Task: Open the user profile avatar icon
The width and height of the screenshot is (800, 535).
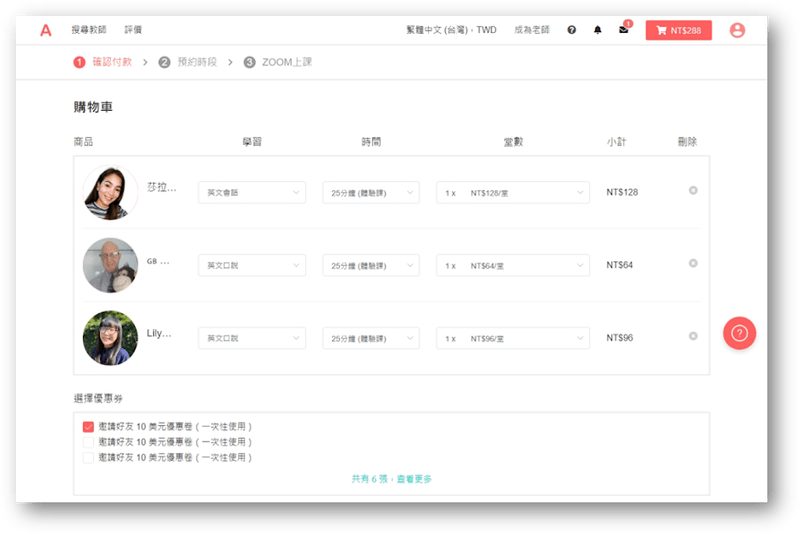Action: pos(737,30)
